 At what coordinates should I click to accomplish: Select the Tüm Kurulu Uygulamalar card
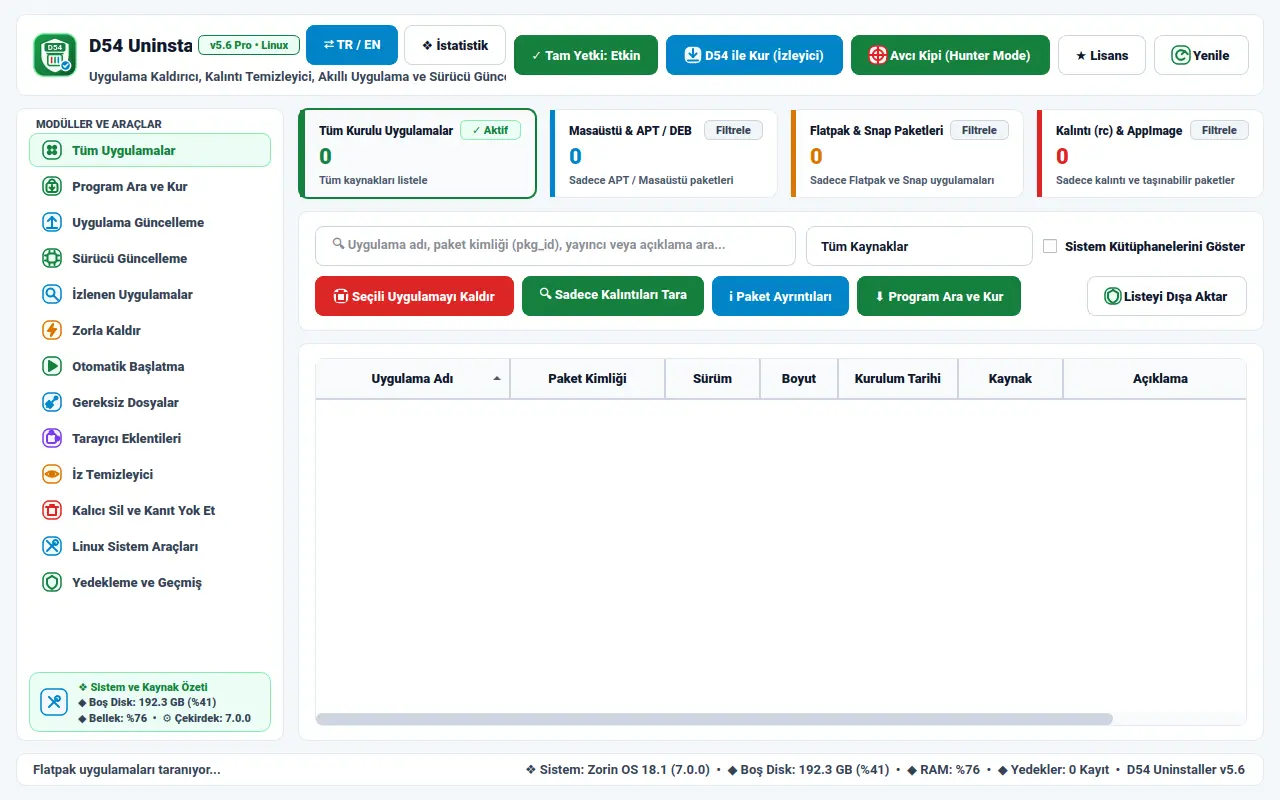418,154
